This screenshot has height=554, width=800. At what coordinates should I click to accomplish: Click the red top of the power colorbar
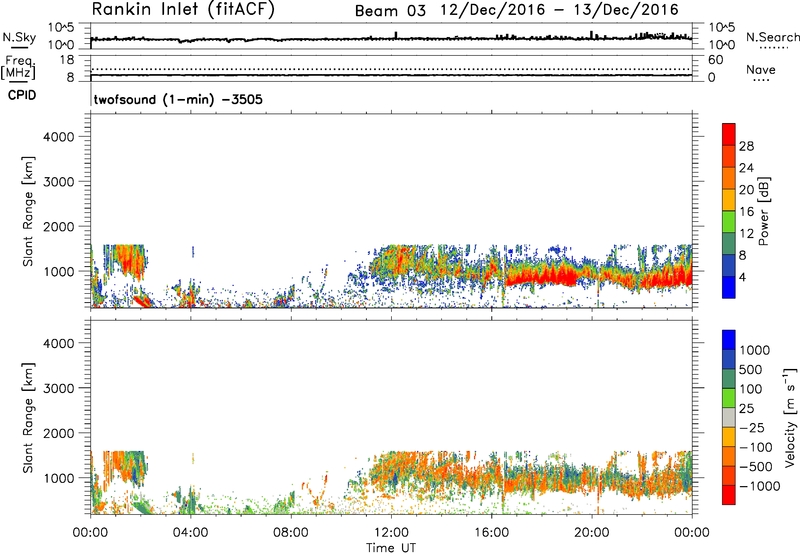[x=729, y=135]
